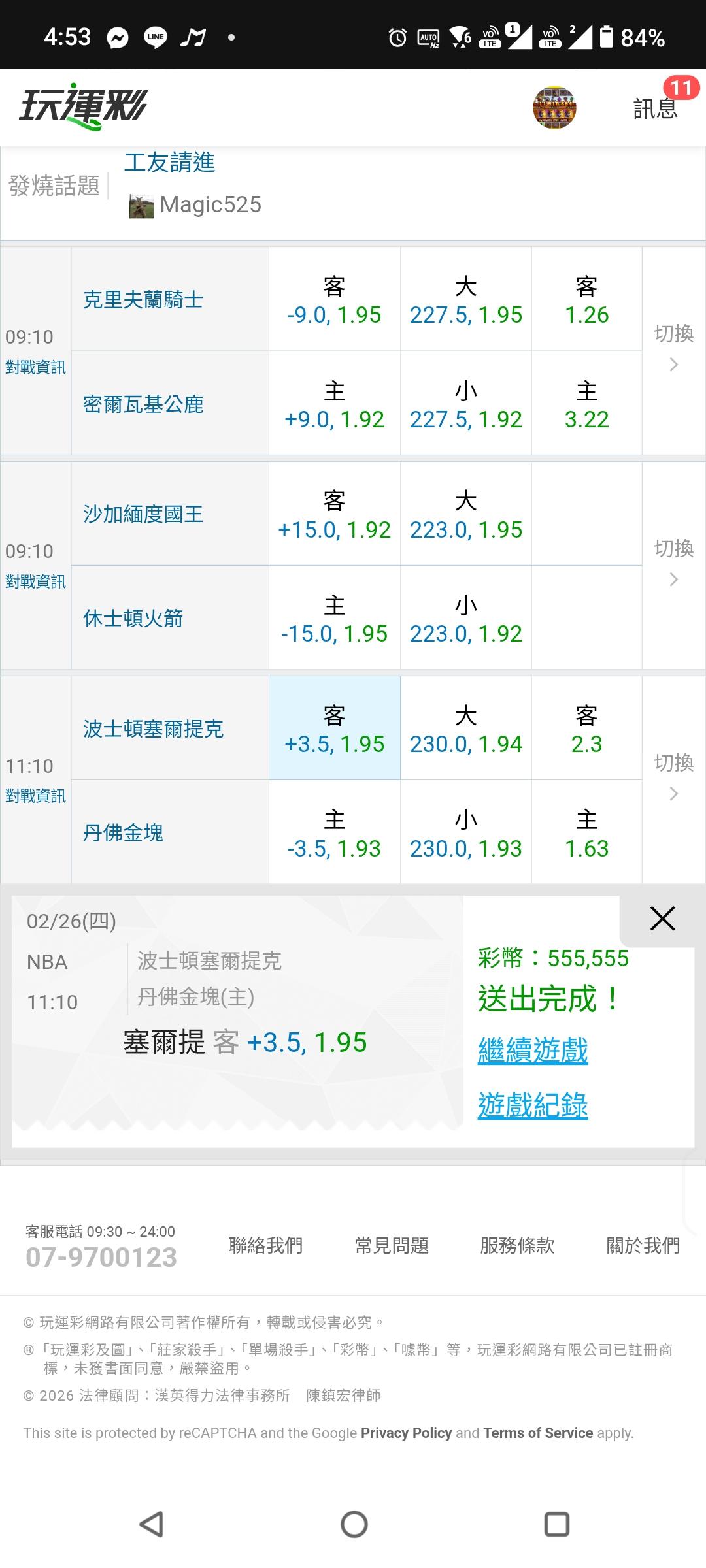Select Nuggets 主 -3.5, 1.93 odds

tap(335, 833)
